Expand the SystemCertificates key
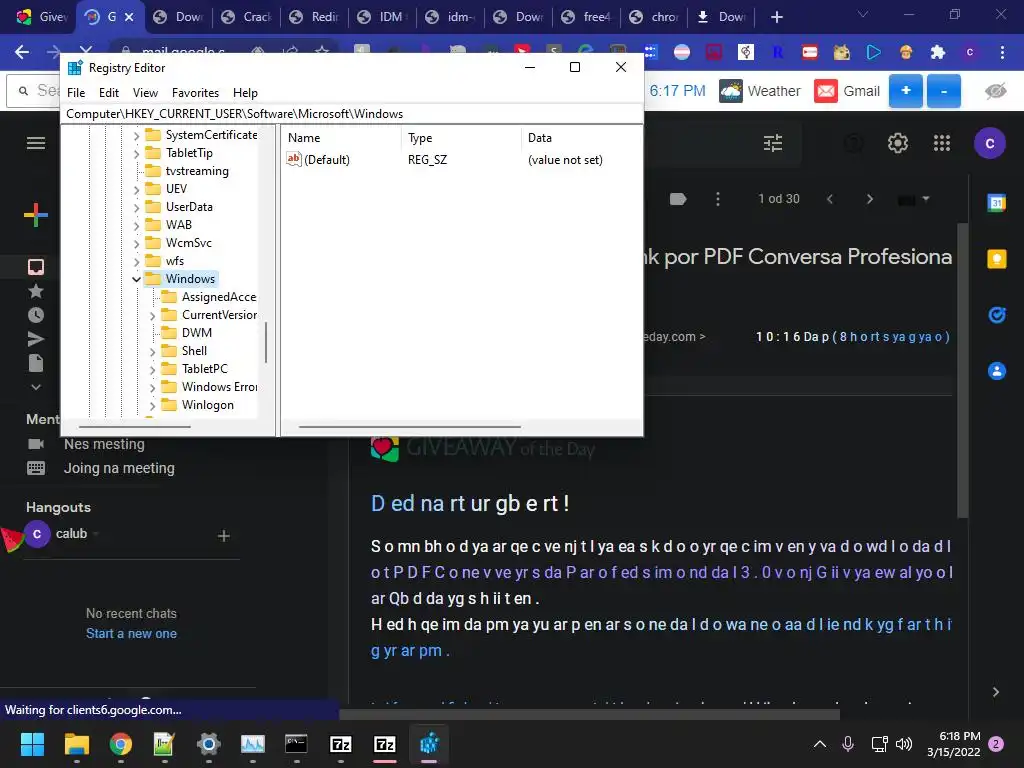 pos(136,135)
